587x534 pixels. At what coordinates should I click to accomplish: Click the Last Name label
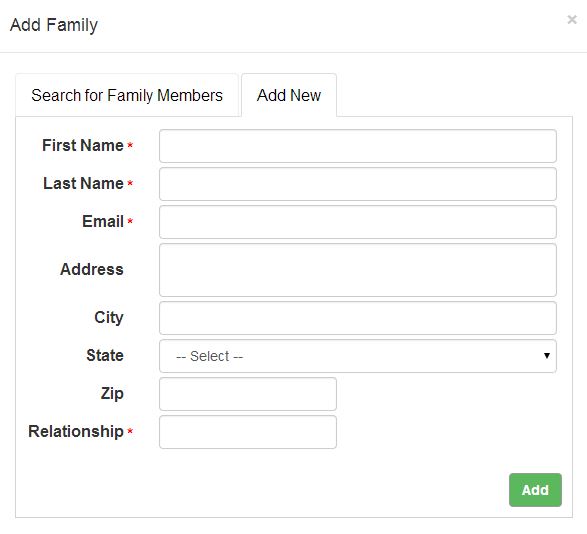[x=83, y=183]
